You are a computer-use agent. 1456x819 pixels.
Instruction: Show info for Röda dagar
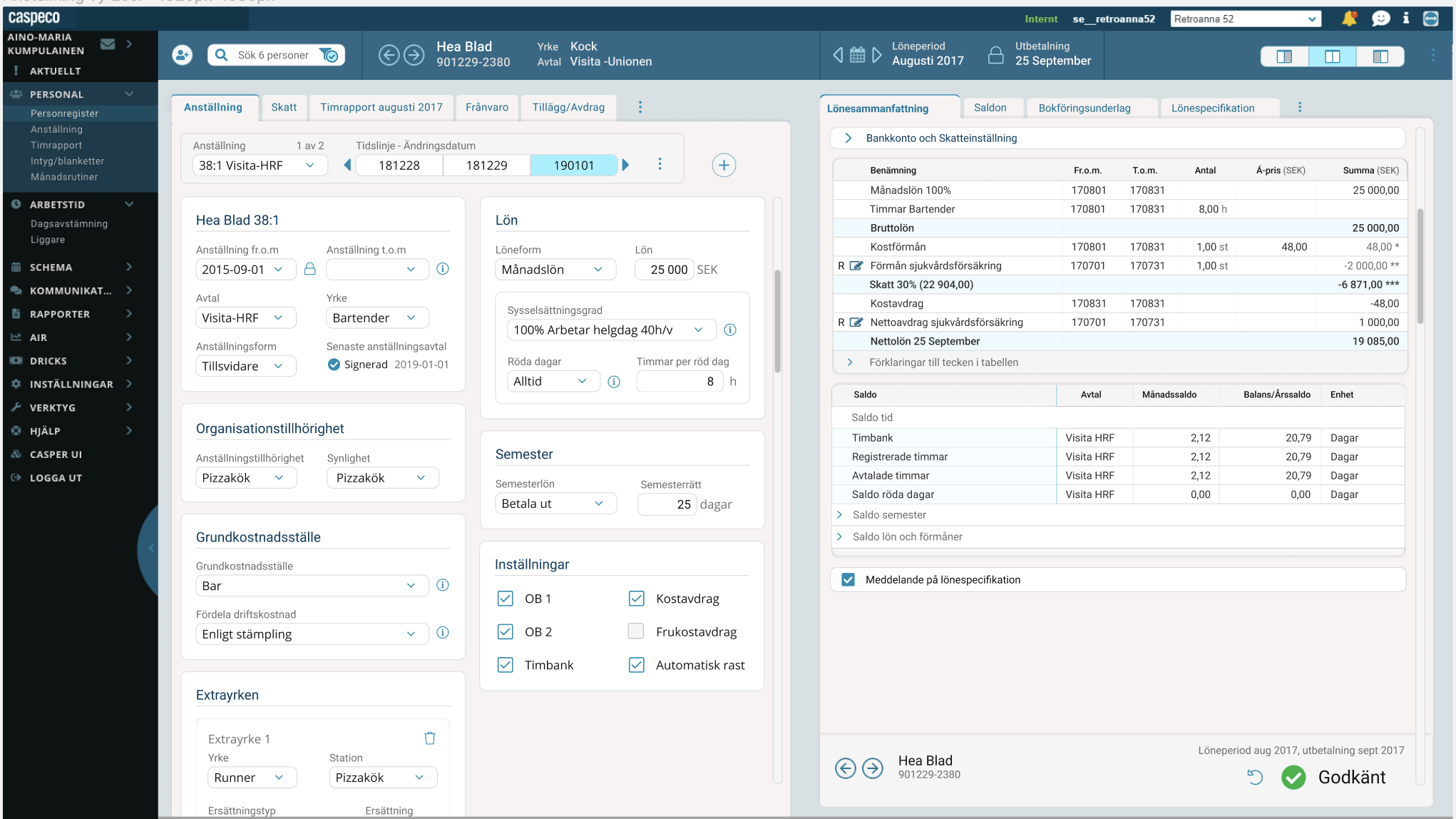614,382
